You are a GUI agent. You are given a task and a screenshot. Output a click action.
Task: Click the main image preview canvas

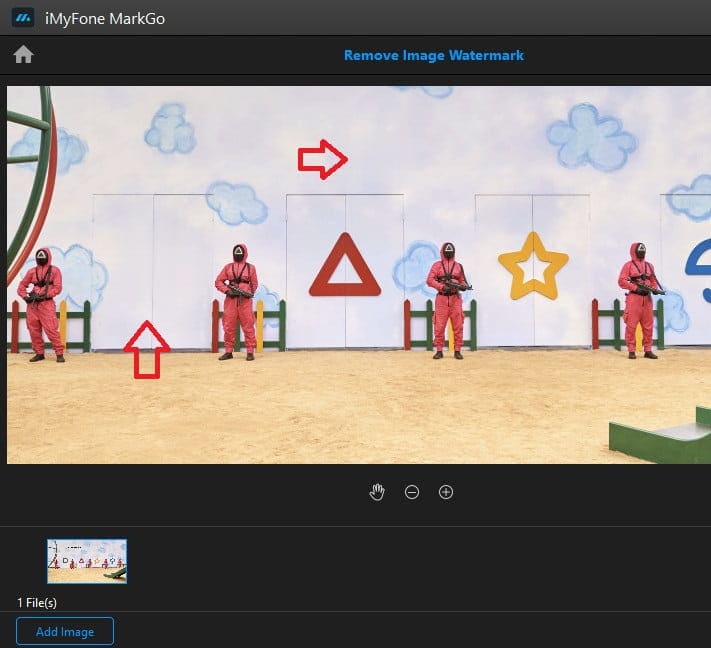click(x=359, y=275)
